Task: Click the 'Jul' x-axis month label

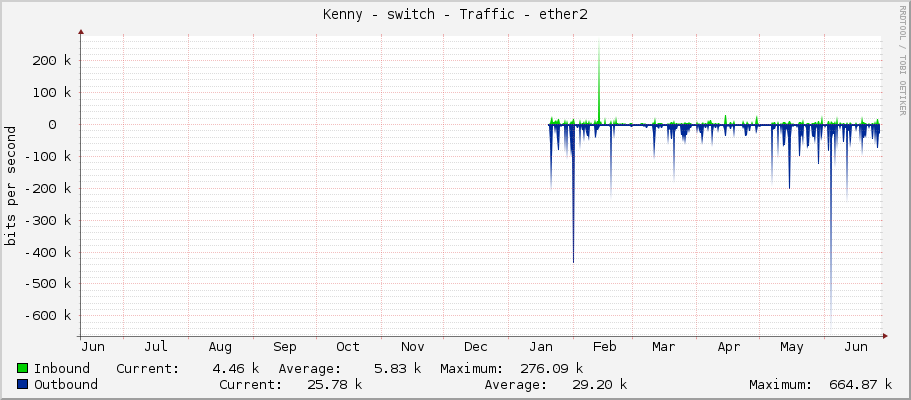Action: (x=156, y=347)
